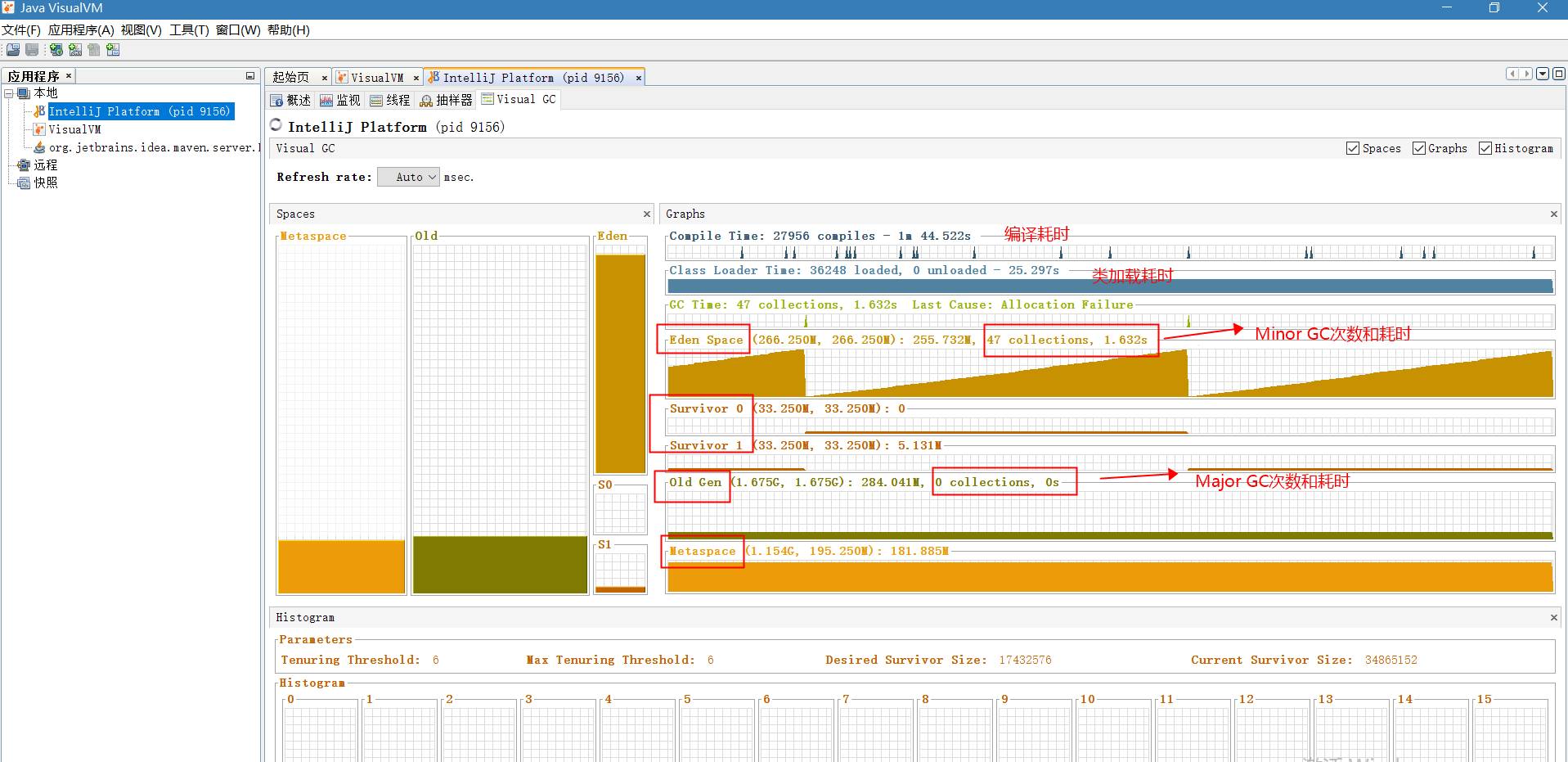This screenshot has width=1568, height=762.
Task: Select IntelliJ Platform (pid 9156) in the tree
Action: [140, 111]
